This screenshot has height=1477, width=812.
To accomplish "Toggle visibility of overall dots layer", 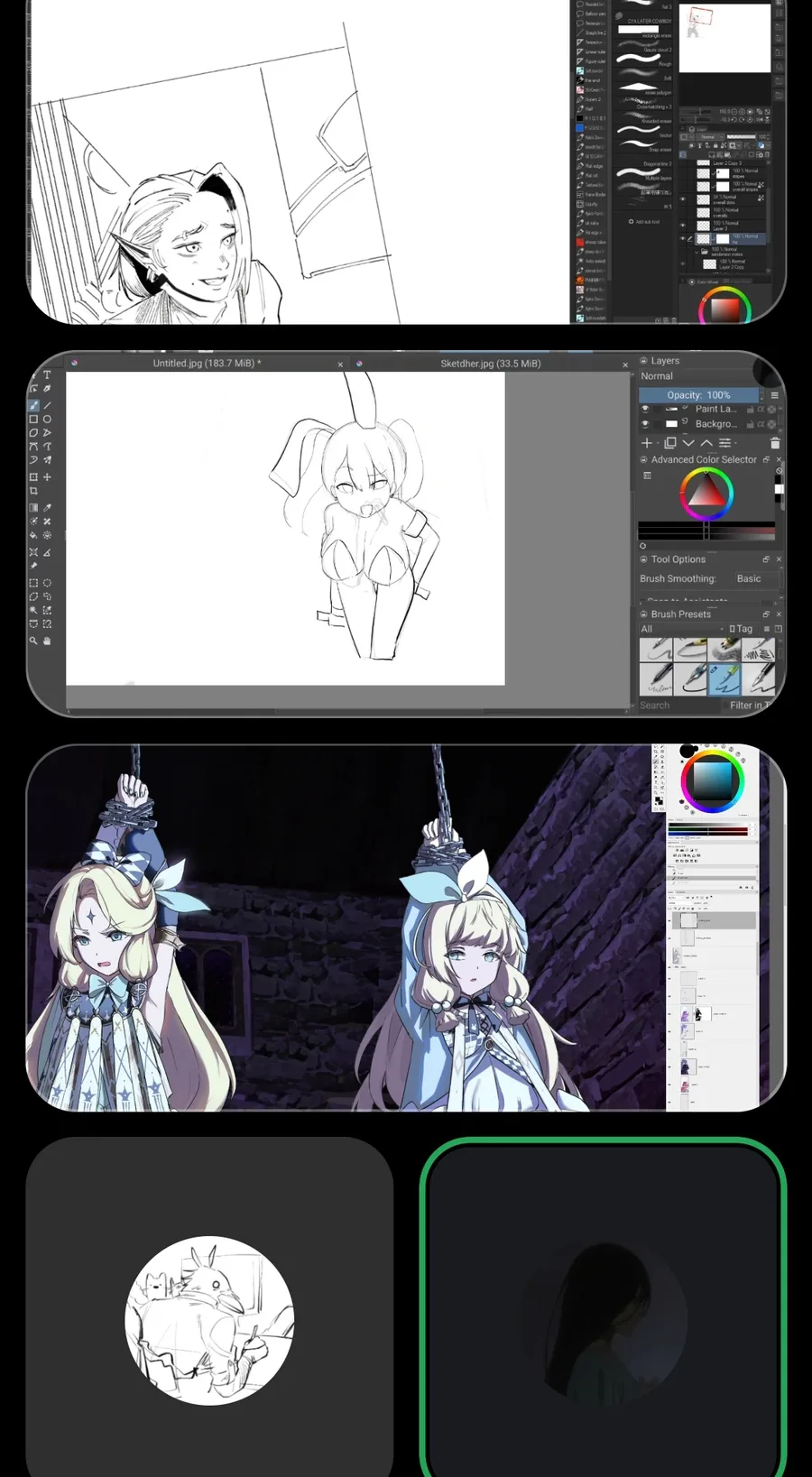I will (683, 198).
